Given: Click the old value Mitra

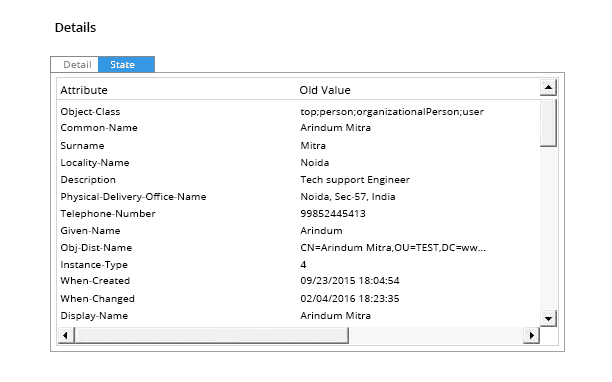Looking at the screenshot, I should tap(313, 146).
